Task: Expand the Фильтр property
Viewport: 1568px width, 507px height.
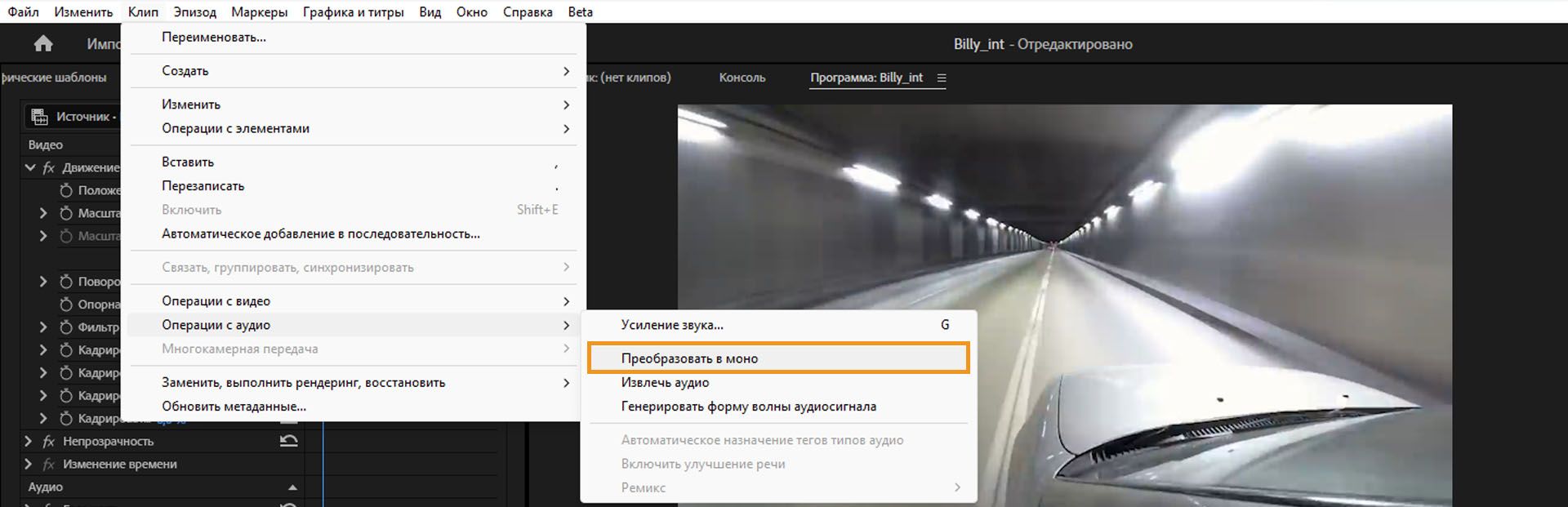Action: (43, 327)
